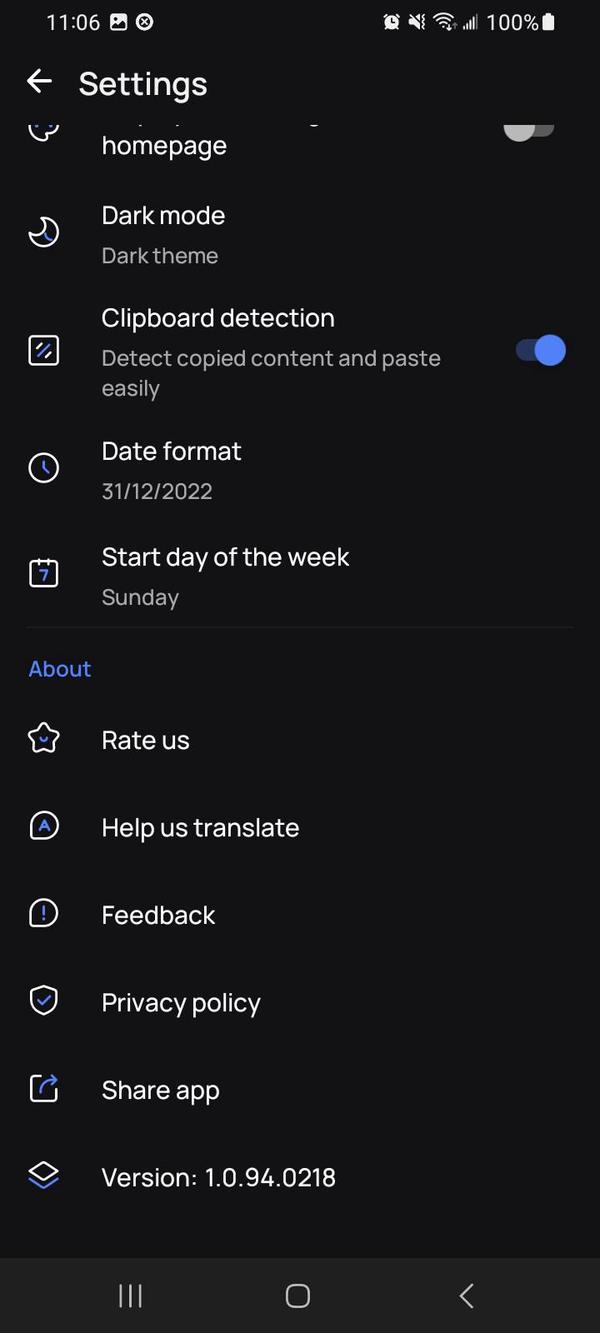Click the calendar icon showing number 7
600x1333 pixels.
point(43,573)
